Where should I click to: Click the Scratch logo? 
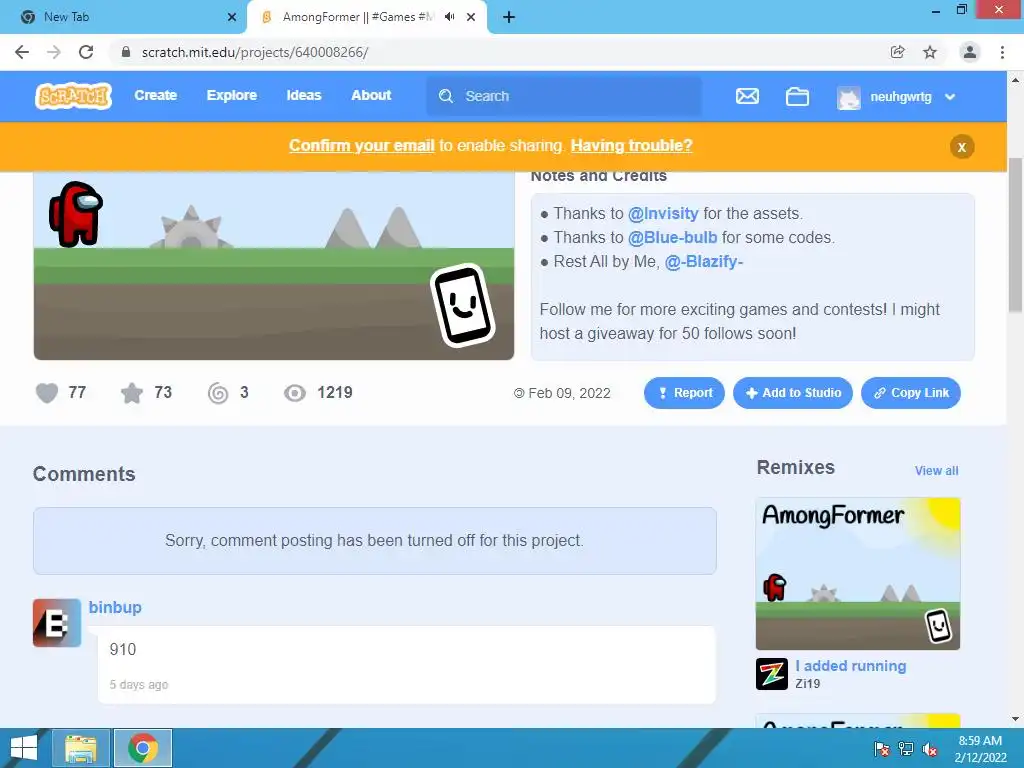(x=73, y=96)
